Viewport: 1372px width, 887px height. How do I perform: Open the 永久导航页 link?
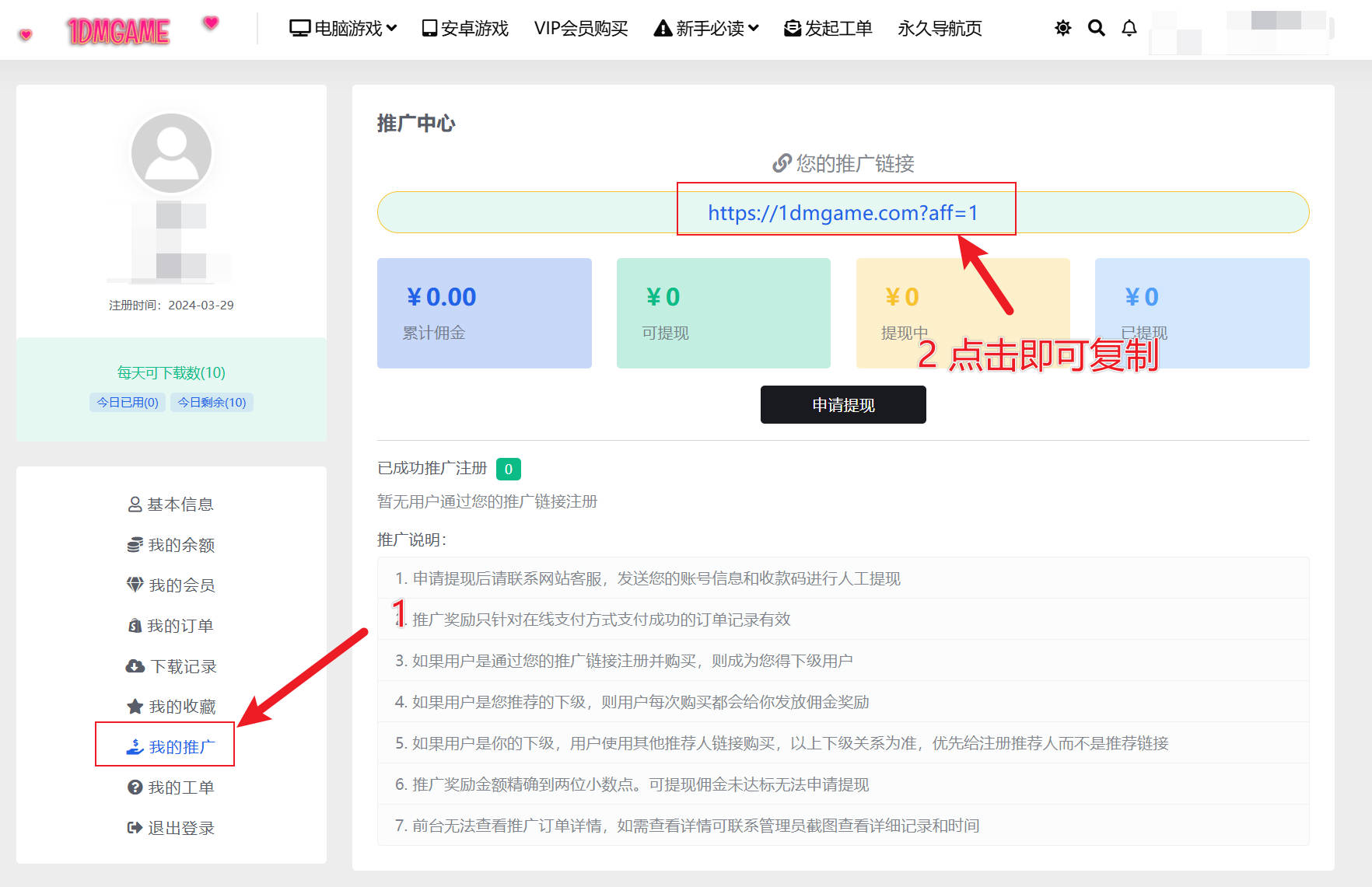940,29
